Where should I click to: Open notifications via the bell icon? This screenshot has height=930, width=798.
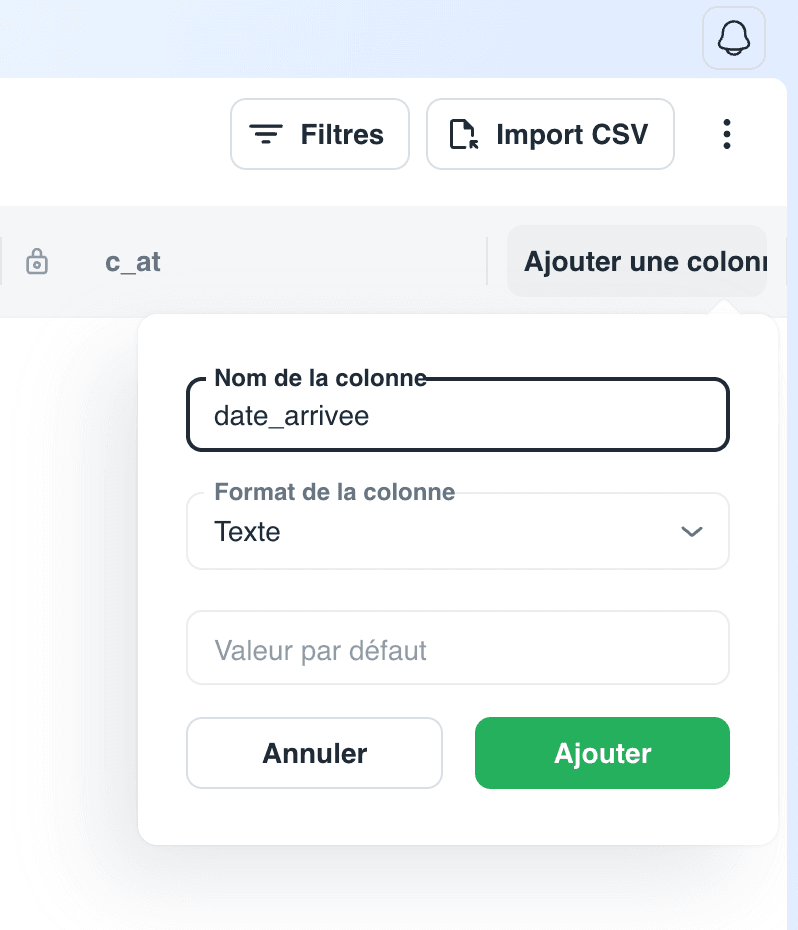(733, 38)
